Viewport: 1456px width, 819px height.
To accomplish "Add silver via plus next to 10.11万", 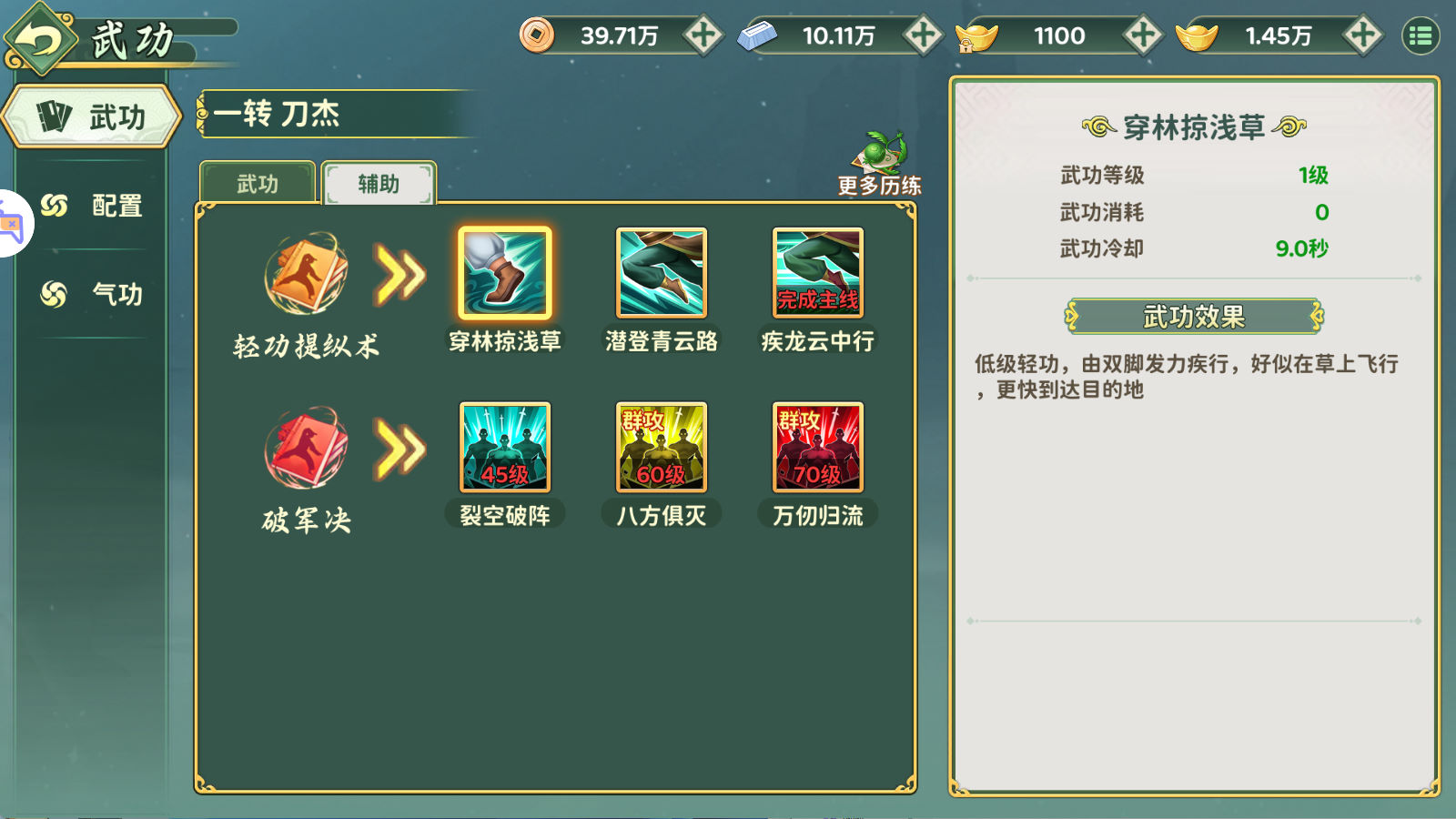I will click(x=923, y=35).
